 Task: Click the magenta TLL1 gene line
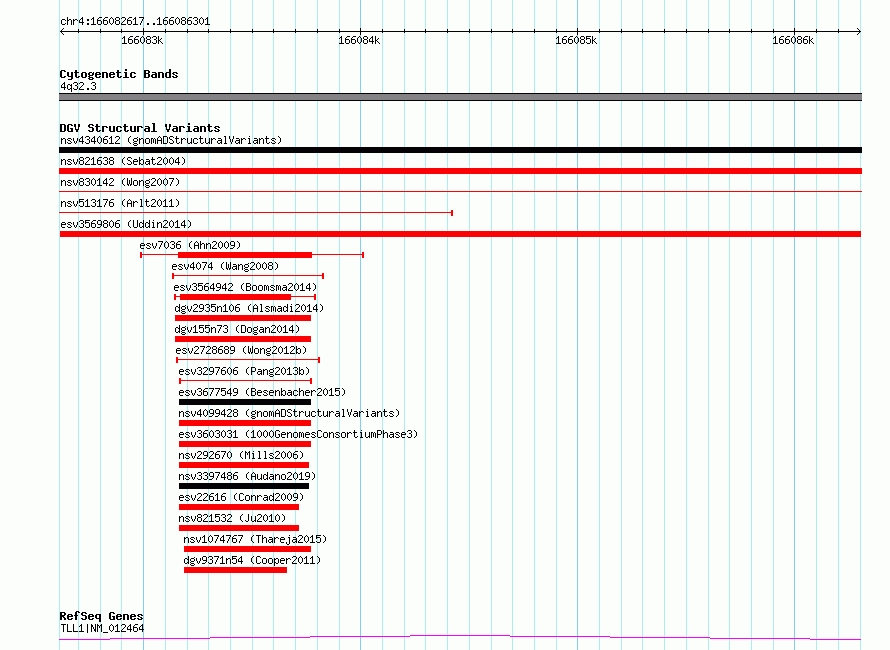(x=460, y=638)
